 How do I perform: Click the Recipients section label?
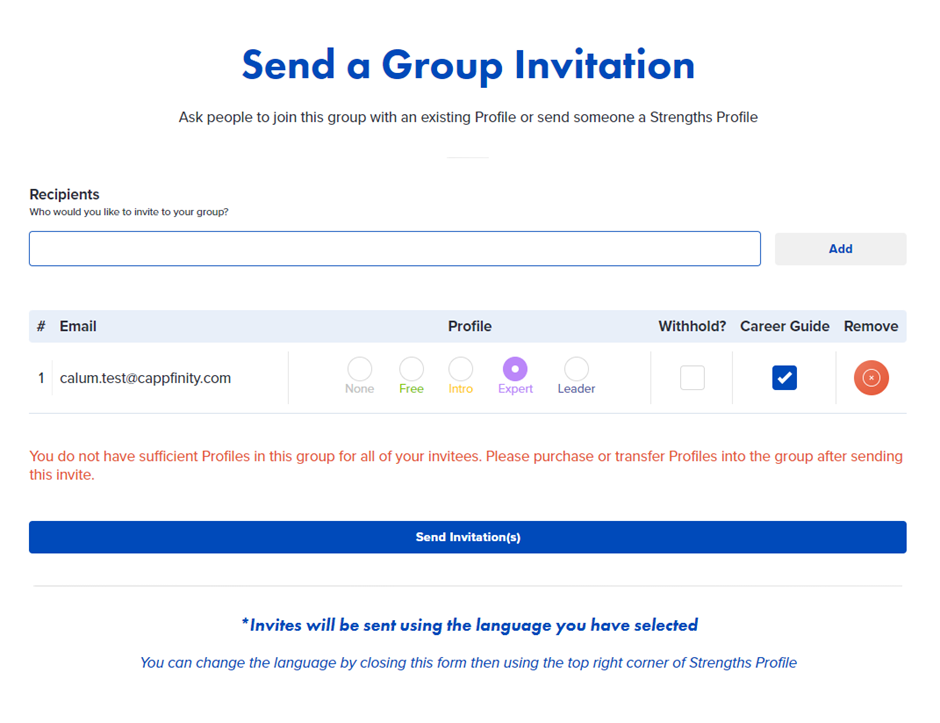[x=64, y=194]
